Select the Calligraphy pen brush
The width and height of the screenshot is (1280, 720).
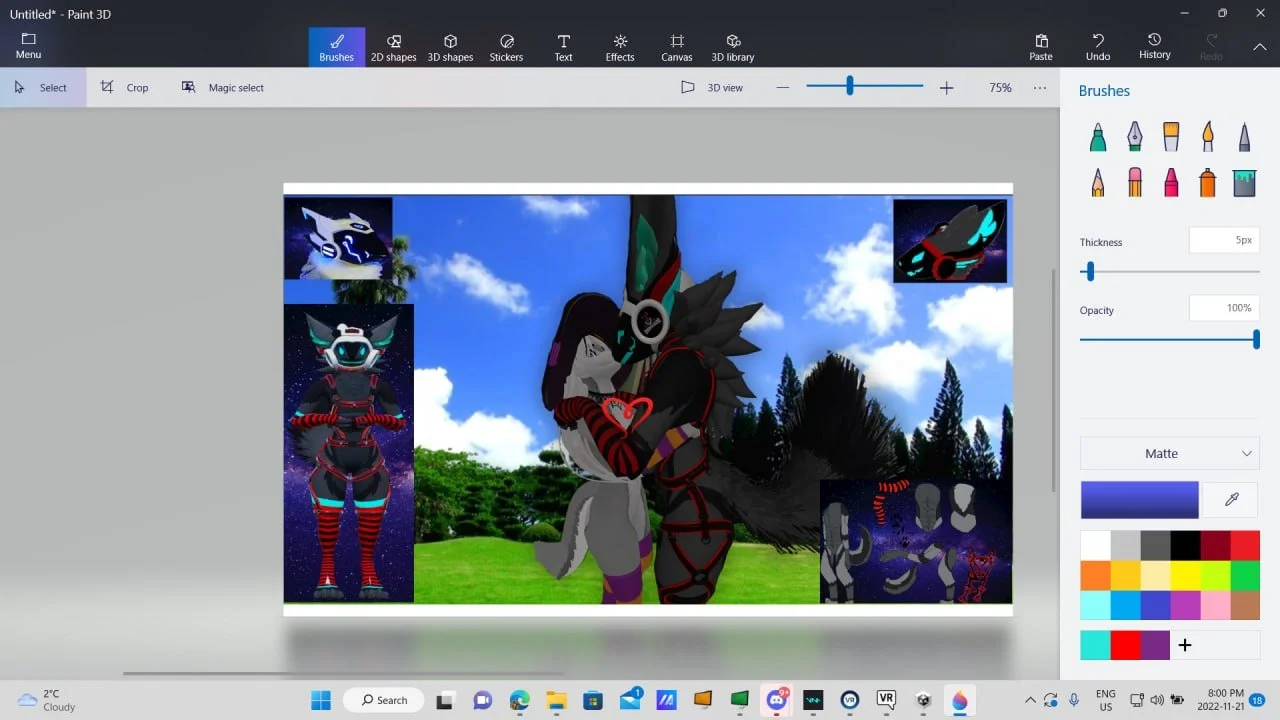click(1134, 137)
